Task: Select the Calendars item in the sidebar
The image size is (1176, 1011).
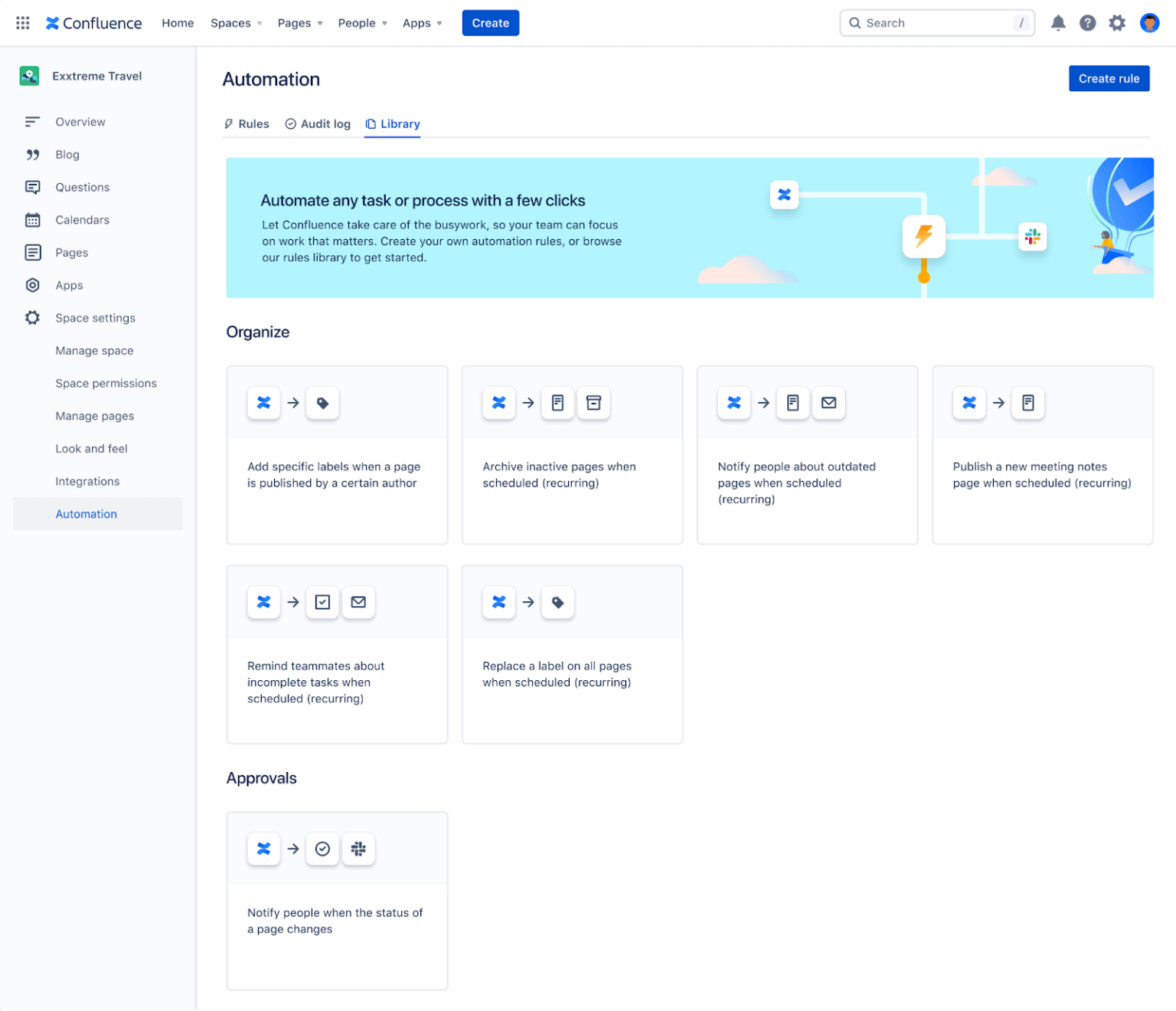Action: [x=82, y=220]
